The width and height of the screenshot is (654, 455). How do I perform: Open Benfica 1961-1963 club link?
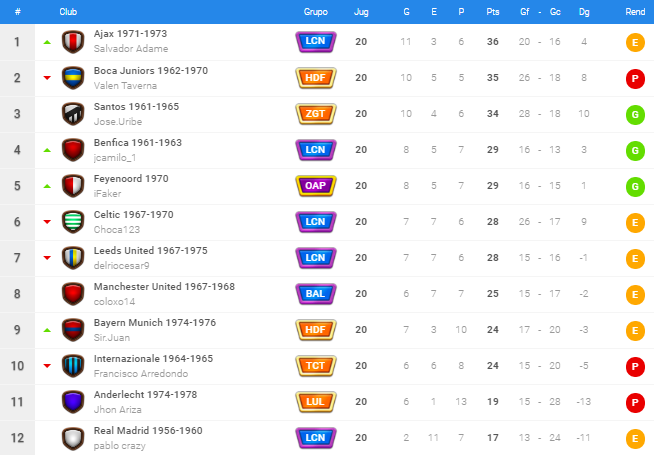point(138,143)
